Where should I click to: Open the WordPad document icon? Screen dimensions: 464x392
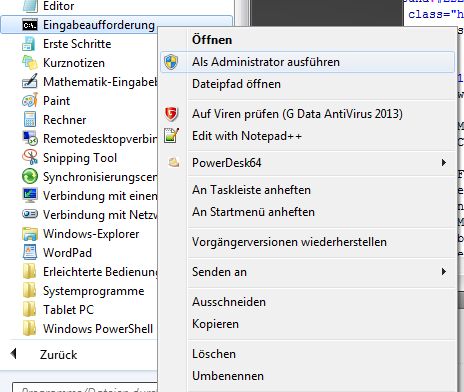[x=30, y=252]
